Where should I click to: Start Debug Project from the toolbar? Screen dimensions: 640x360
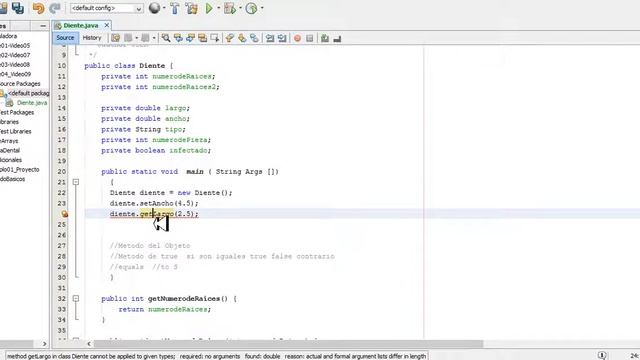230,8
